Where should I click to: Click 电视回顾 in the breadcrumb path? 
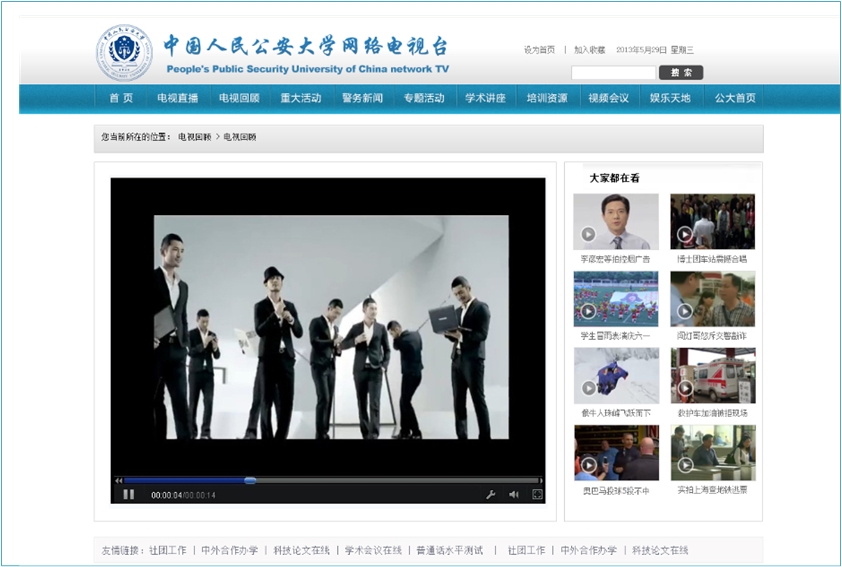194,137
